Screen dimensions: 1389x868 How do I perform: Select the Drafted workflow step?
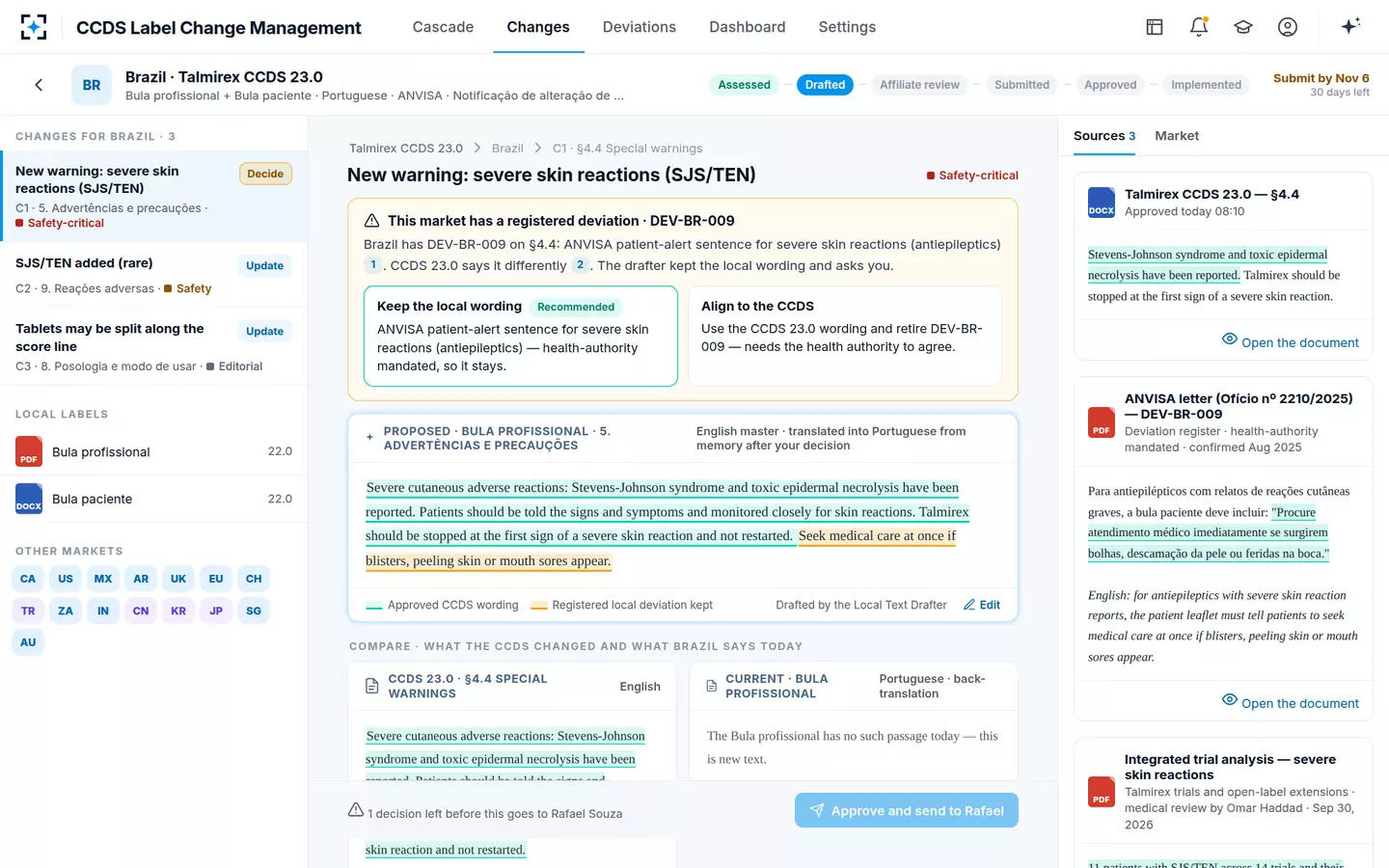tap(825, 85)
